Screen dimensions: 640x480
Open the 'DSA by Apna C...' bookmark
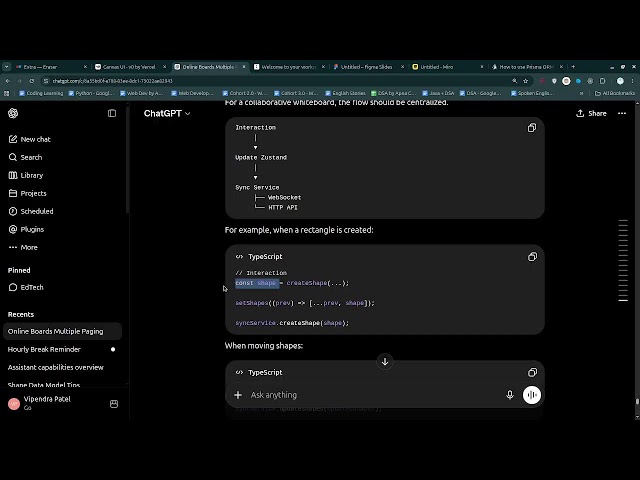tap(393, 93)
